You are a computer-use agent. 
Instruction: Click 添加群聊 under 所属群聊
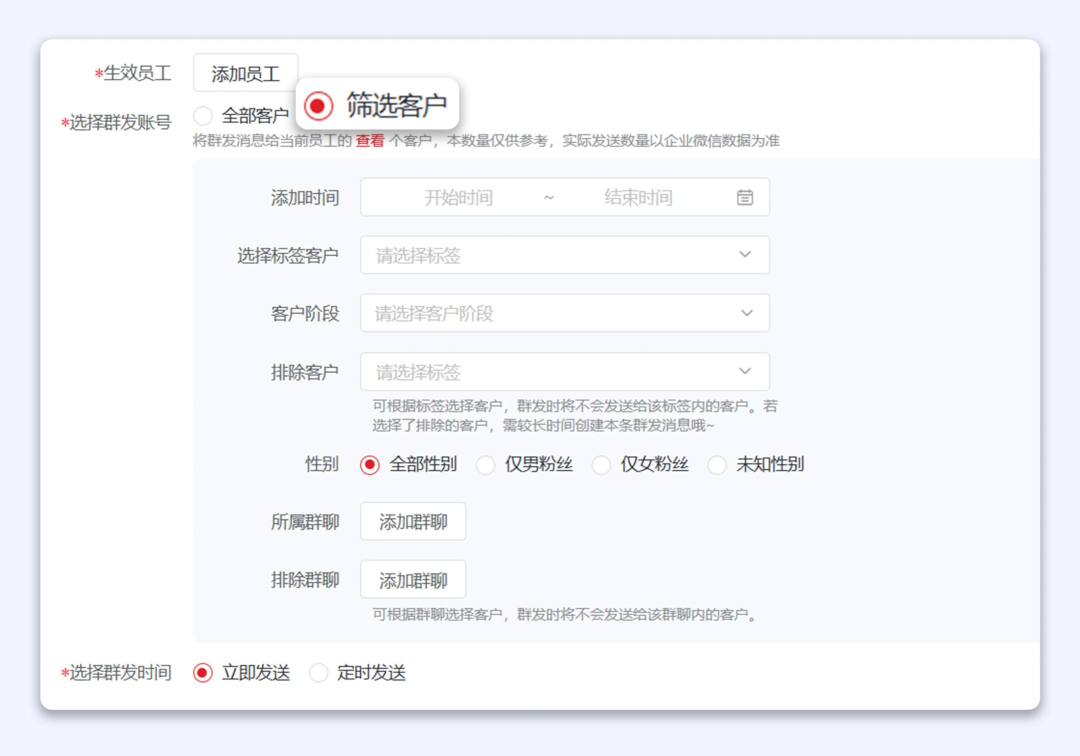click(x=413, y=521)
